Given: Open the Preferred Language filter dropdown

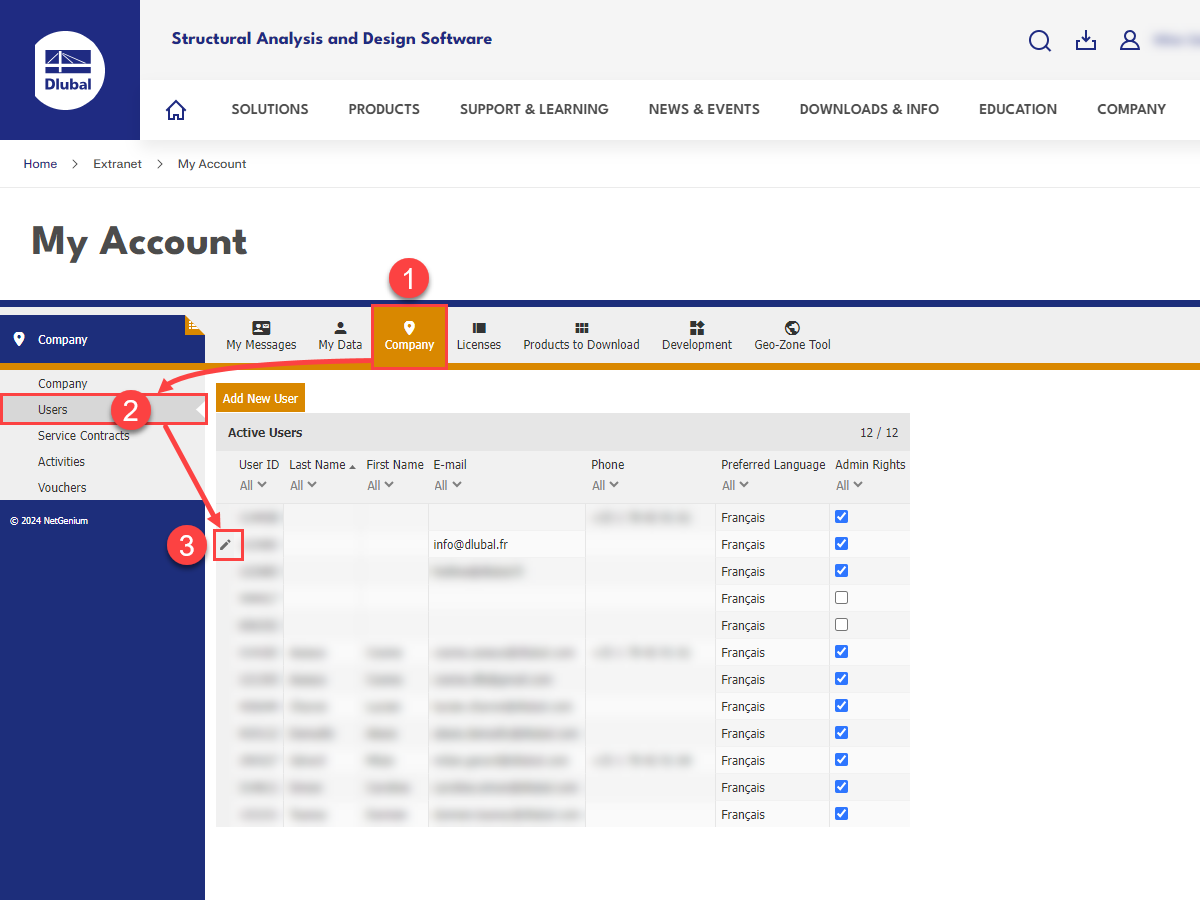Looking at the screenshot, I should 735,485.
